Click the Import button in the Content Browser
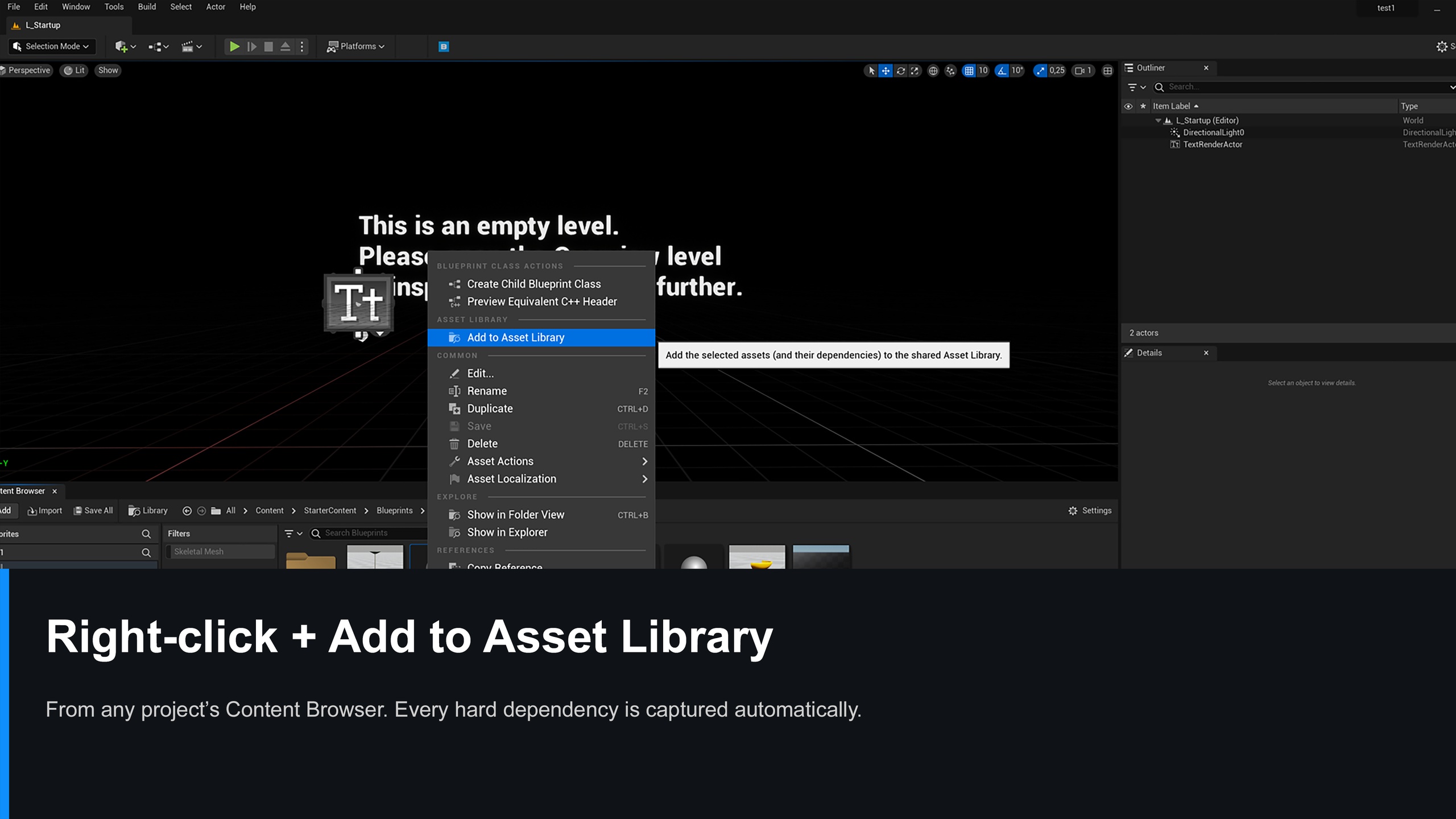The image size is (1456, 819). tap(44, 511)
